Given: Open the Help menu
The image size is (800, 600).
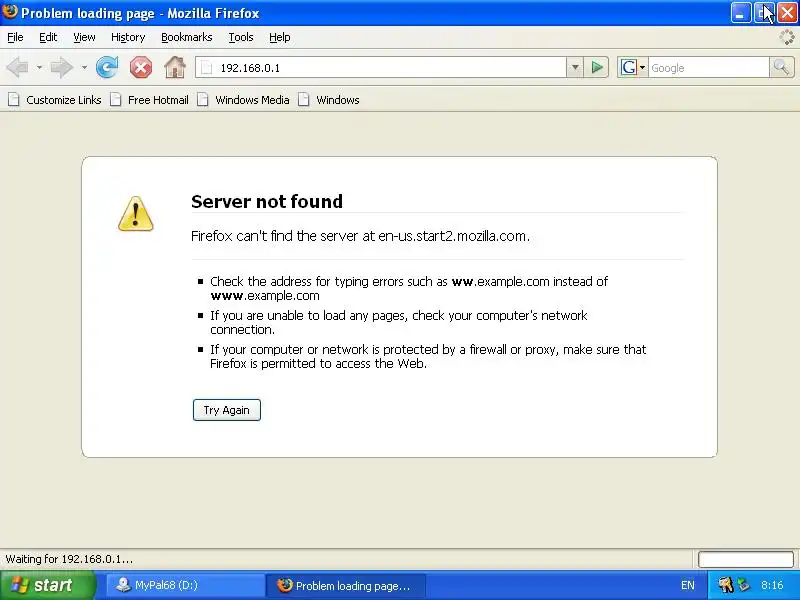Looking at the screenshot, I should click(x=280, y=37).
